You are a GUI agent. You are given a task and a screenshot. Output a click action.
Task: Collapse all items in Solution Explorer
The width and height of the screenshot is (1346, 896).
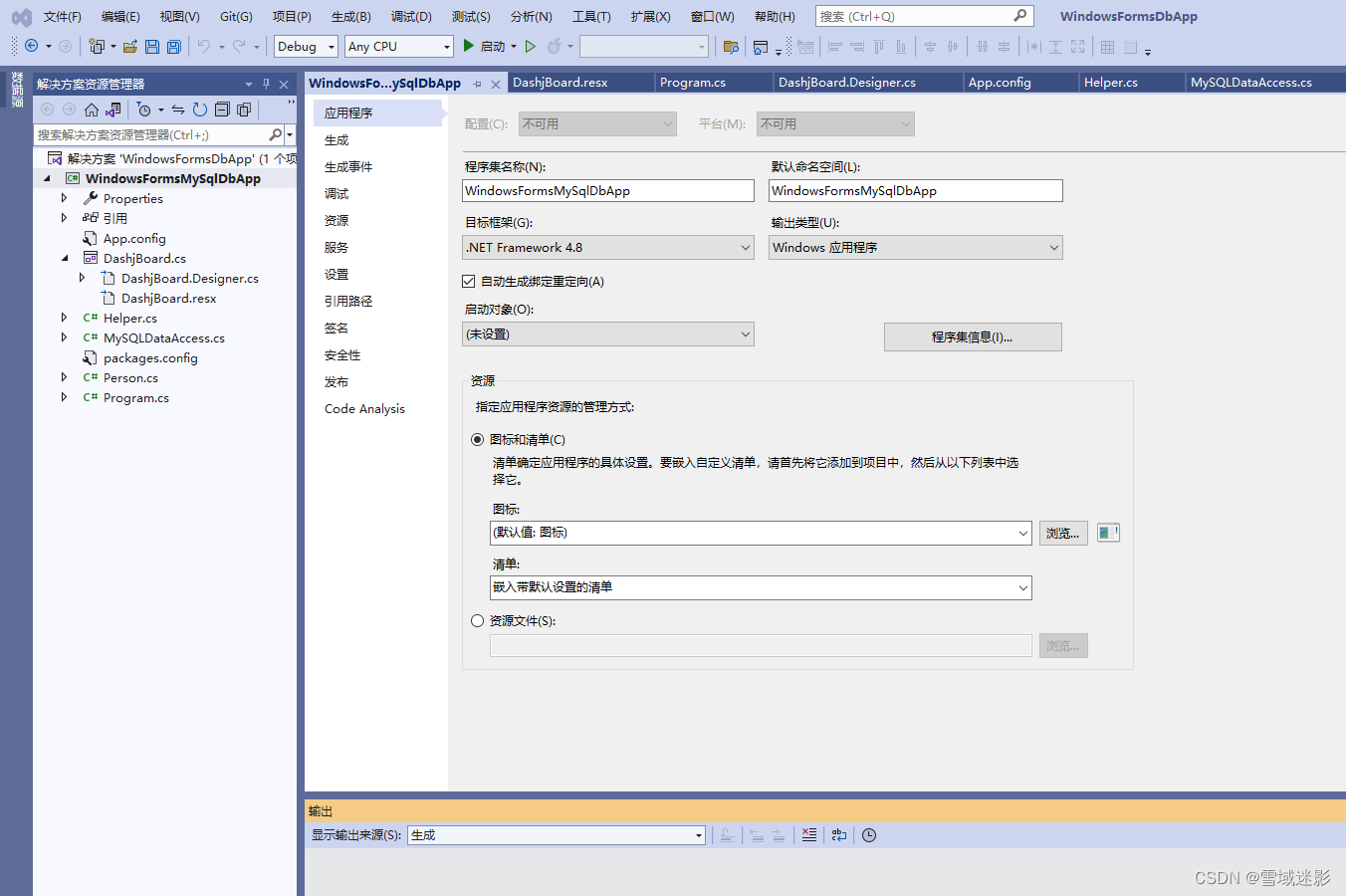click(x=223, y=110)
